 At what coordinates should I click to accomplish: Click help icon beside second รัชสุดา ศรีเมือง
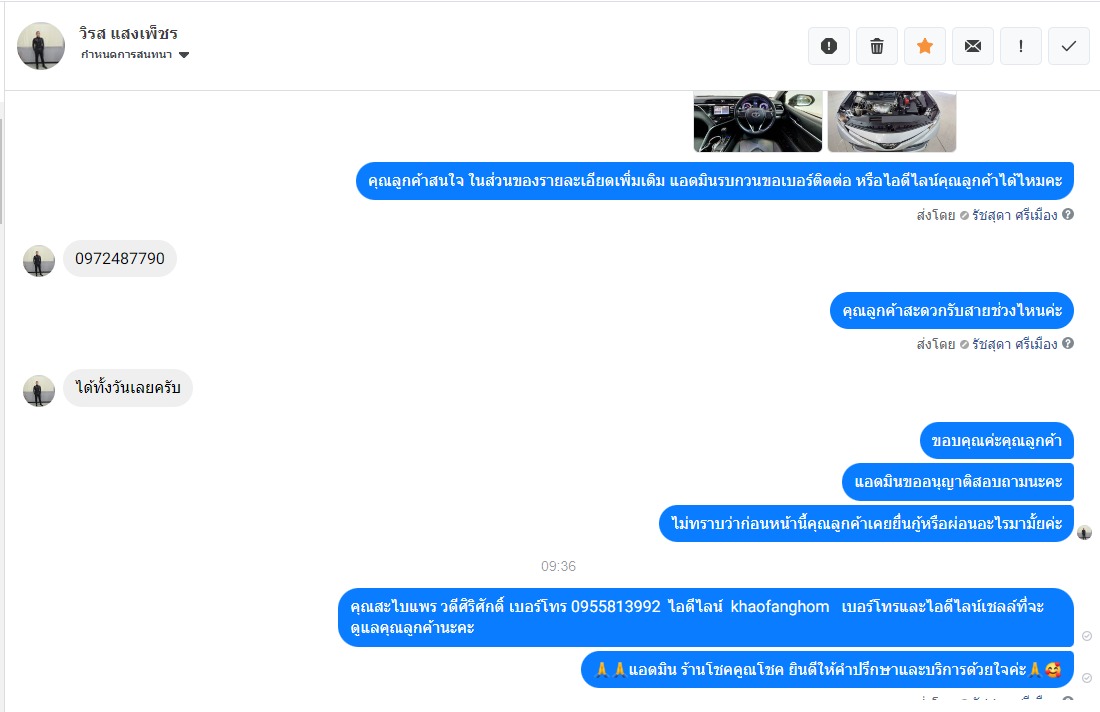(1068, 343)
